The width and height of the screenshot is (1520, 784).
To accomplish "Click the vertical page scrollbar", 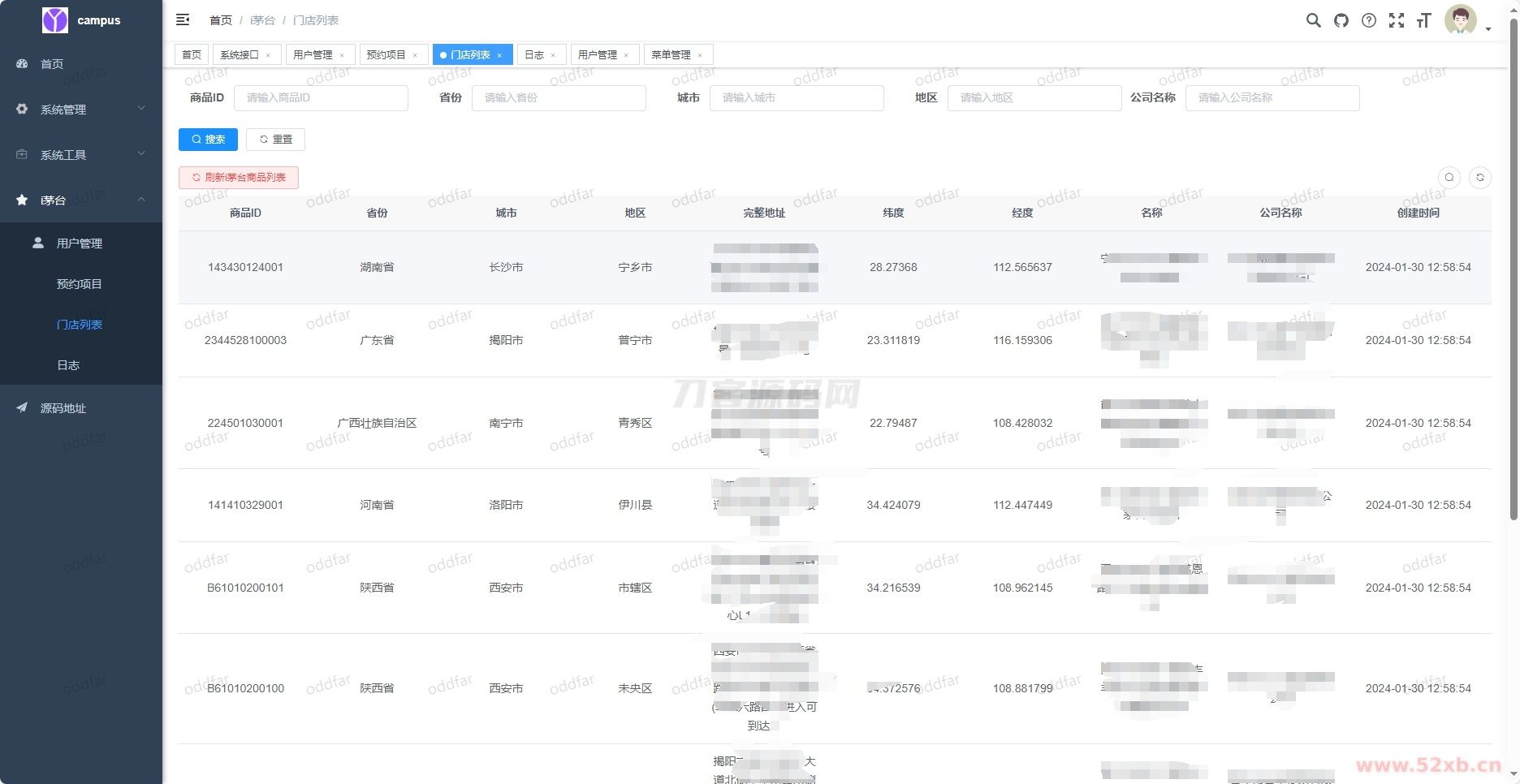I will click(1514, 268).
